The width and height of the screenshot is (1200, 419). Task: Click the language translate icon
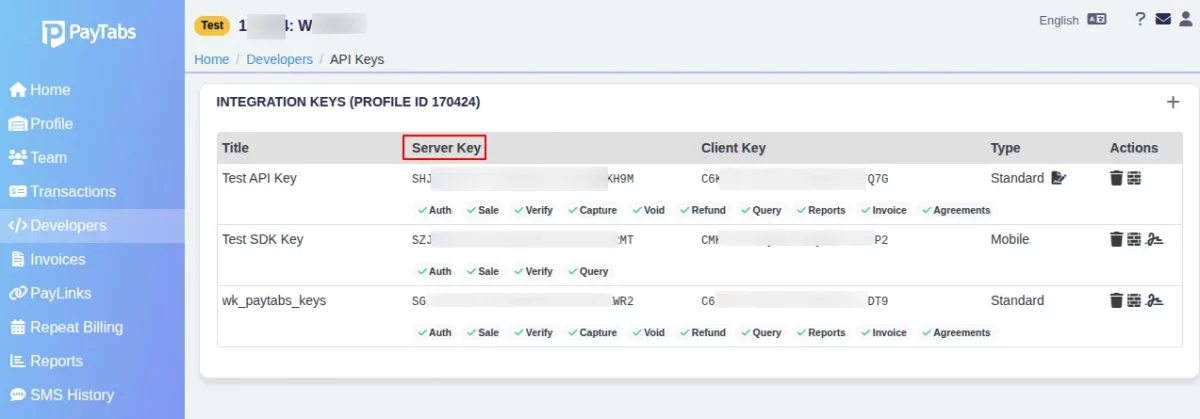(x=1097, y=19)
